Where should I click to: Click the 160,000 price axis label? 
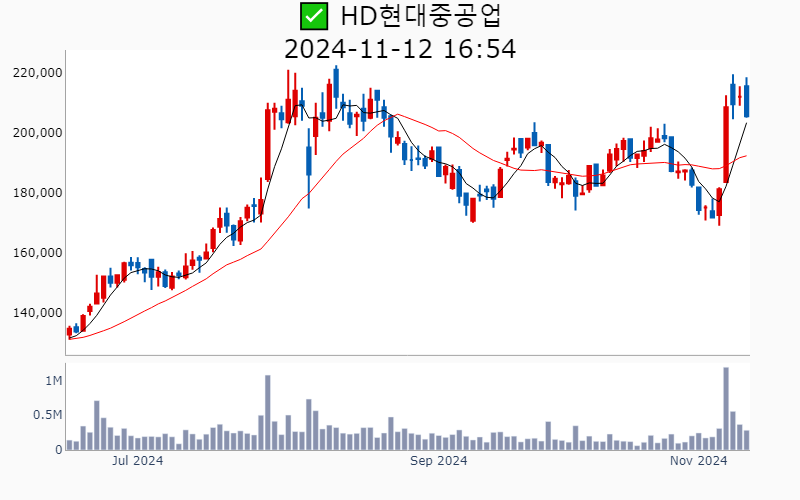pos(37,253)
